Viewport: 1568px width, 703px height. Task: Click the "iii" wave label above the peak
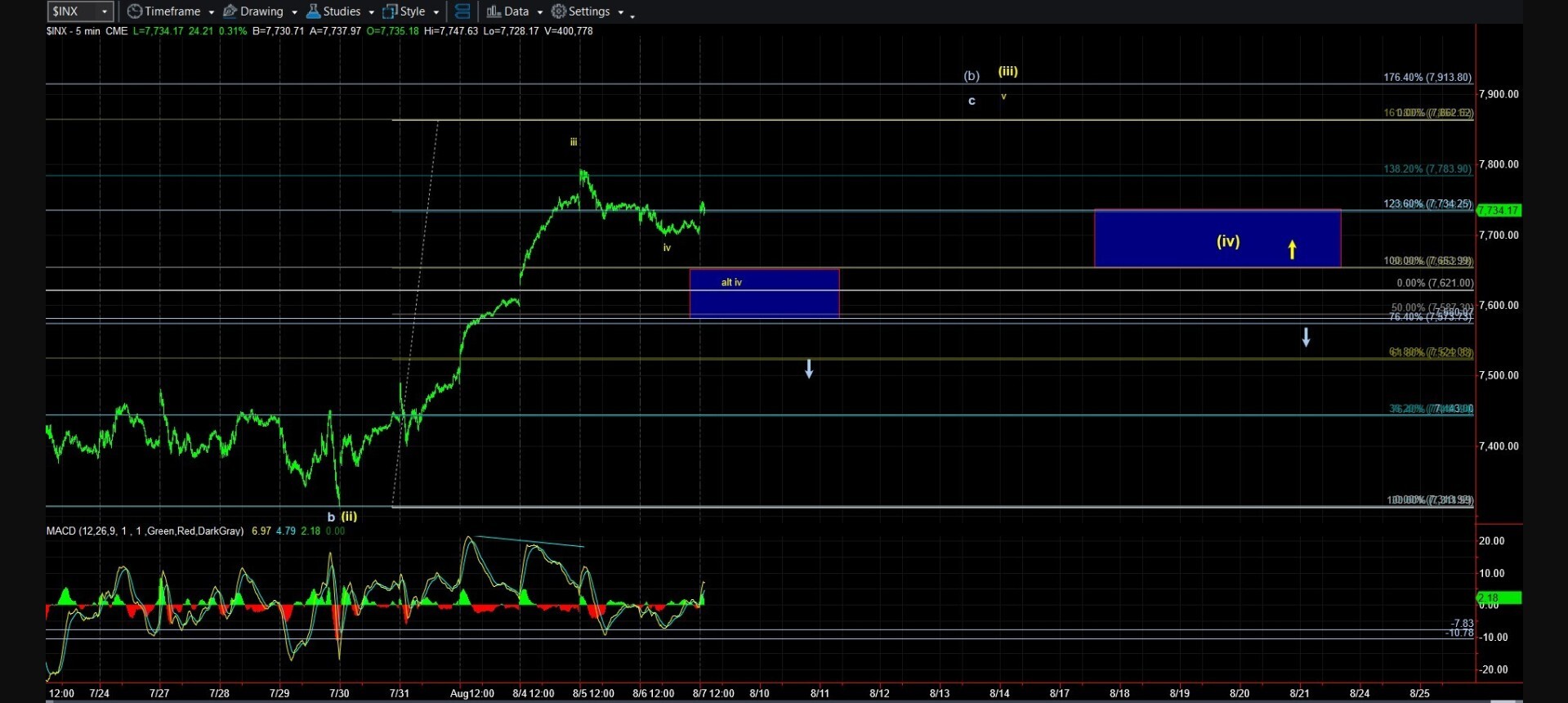point(574,142)
